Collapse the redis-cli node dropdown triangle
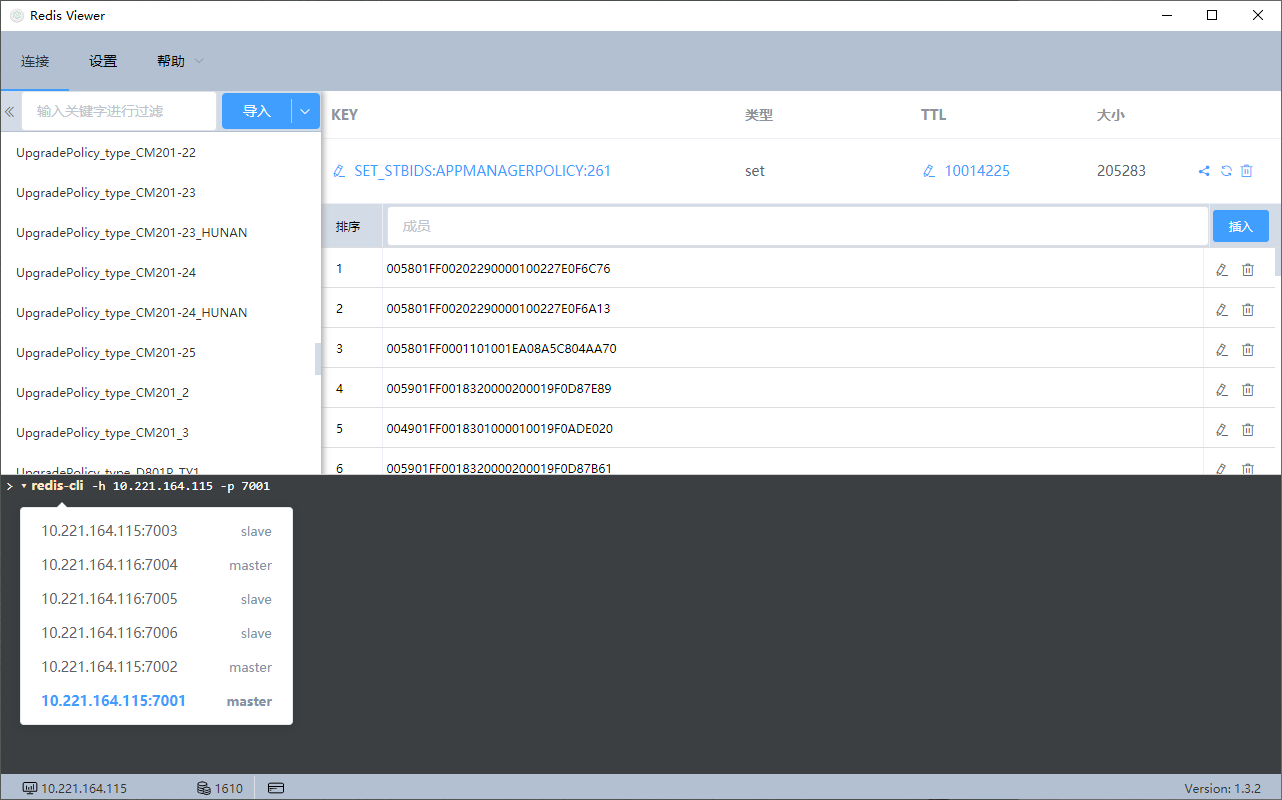Screen dimensions: 1282x800 point(24,486)
